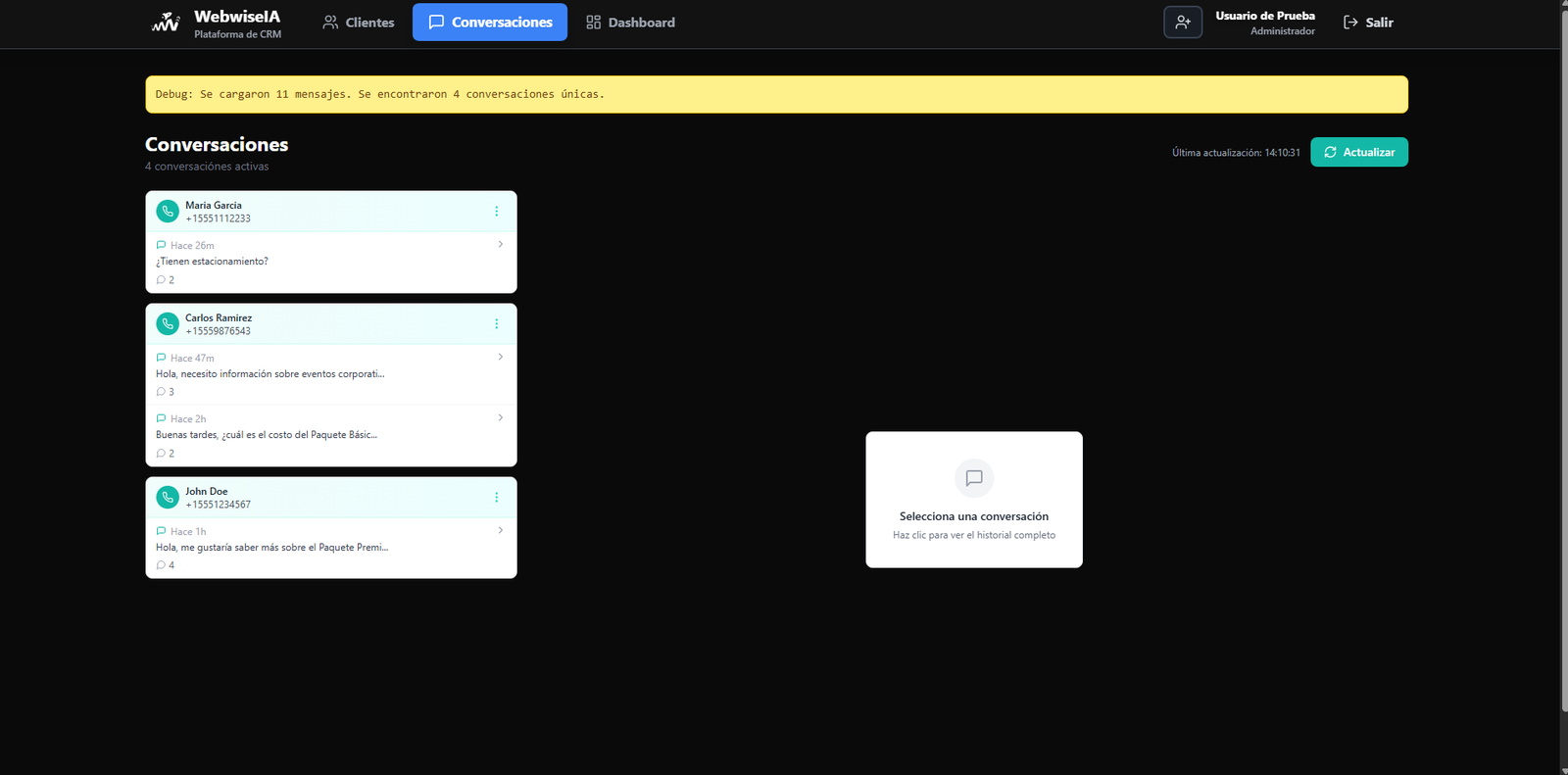Open Maria Garcia's three-dot options menu

point(497,212)
